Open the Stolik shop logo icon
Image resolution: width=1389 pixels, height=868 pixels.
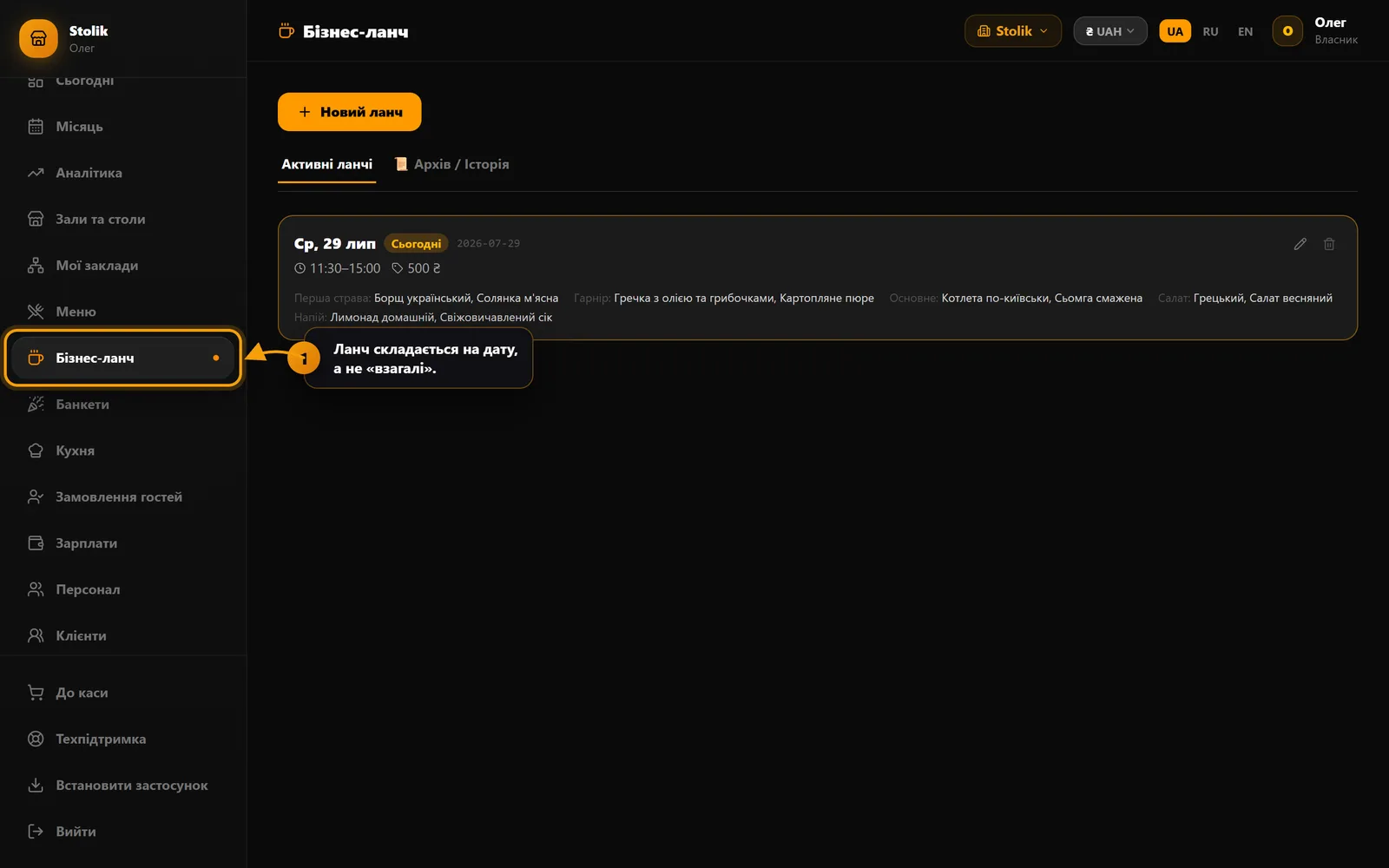(x=38, y=38)
